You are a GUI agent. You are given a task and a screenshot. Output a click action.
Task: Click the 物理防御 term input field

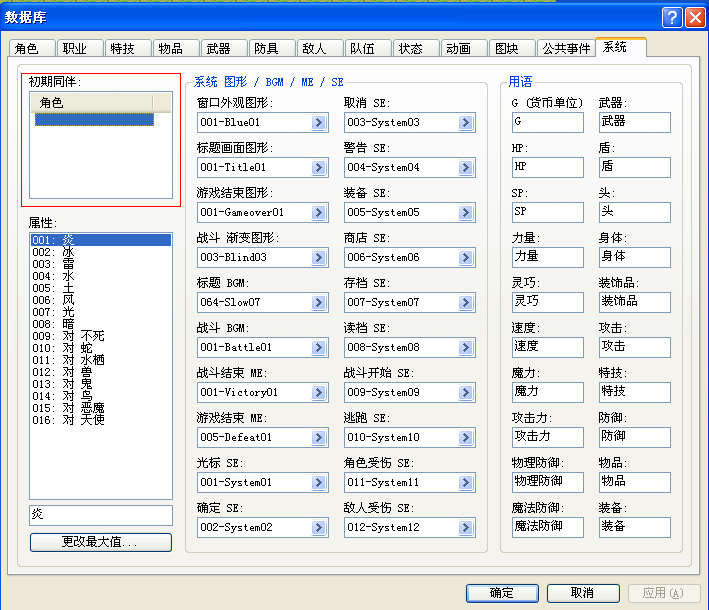(x=548, y=482)
